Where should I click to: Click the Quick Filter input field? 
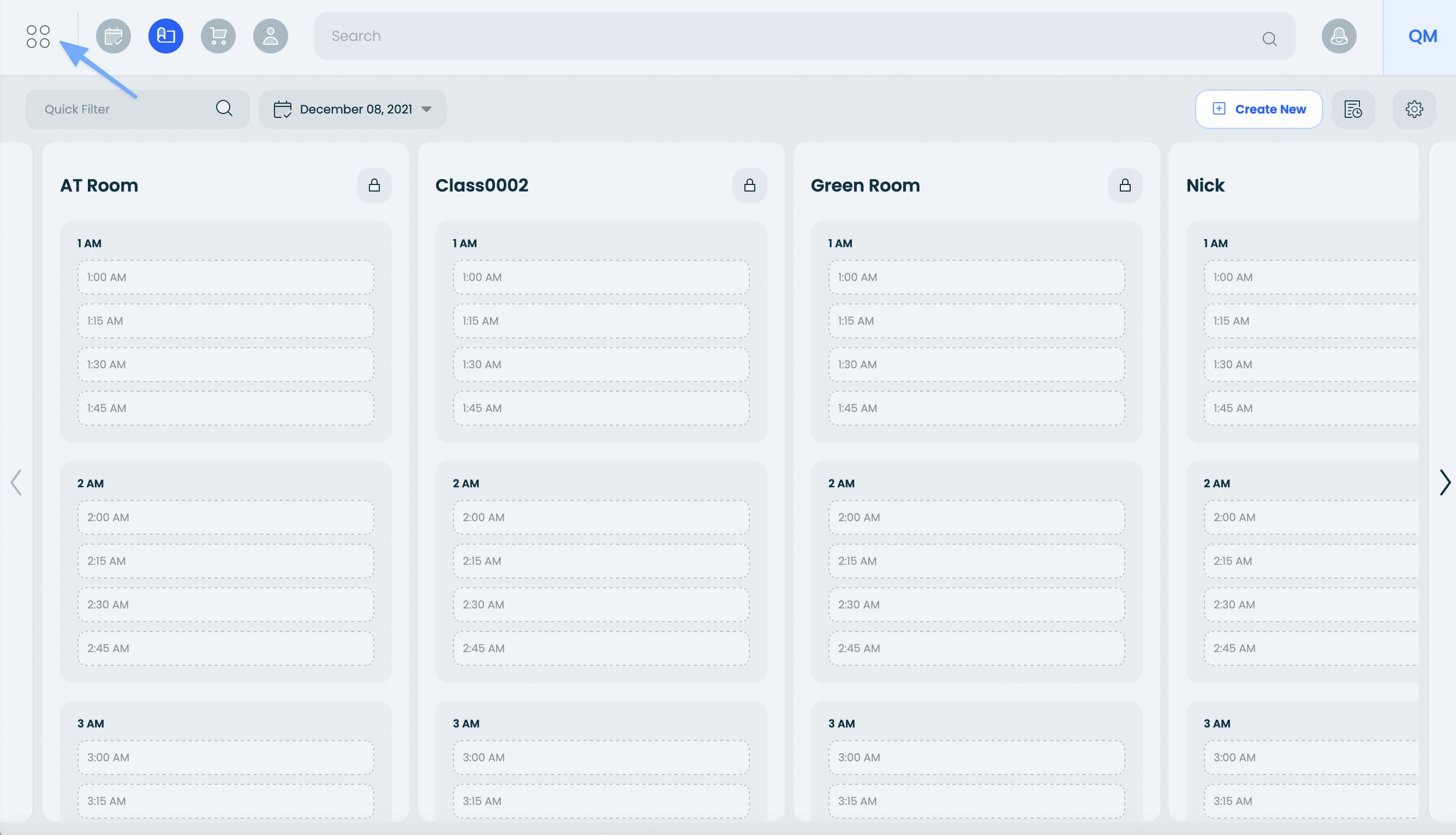(126, 109)
